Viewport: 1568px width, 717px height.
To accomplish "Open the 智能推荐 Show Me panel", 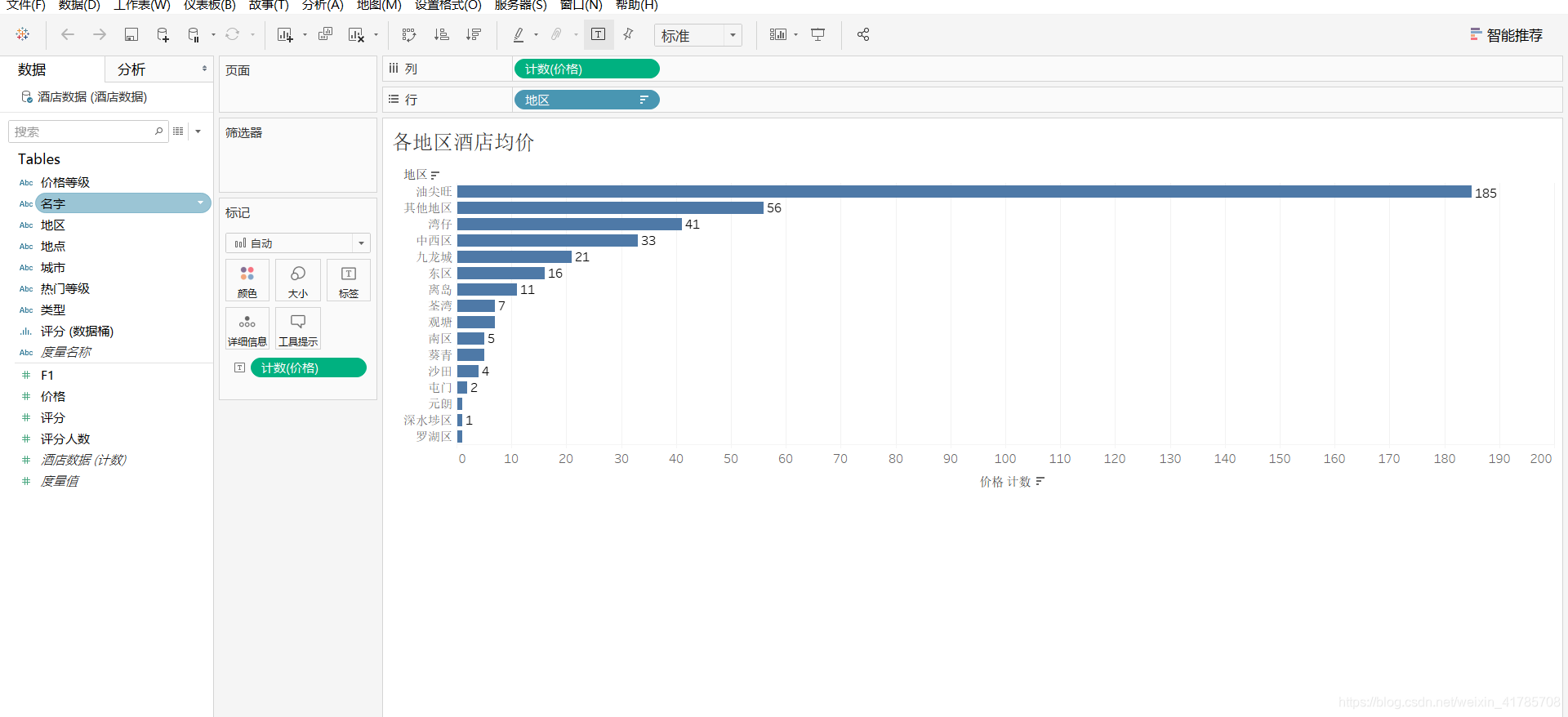I will point(1506,35).
